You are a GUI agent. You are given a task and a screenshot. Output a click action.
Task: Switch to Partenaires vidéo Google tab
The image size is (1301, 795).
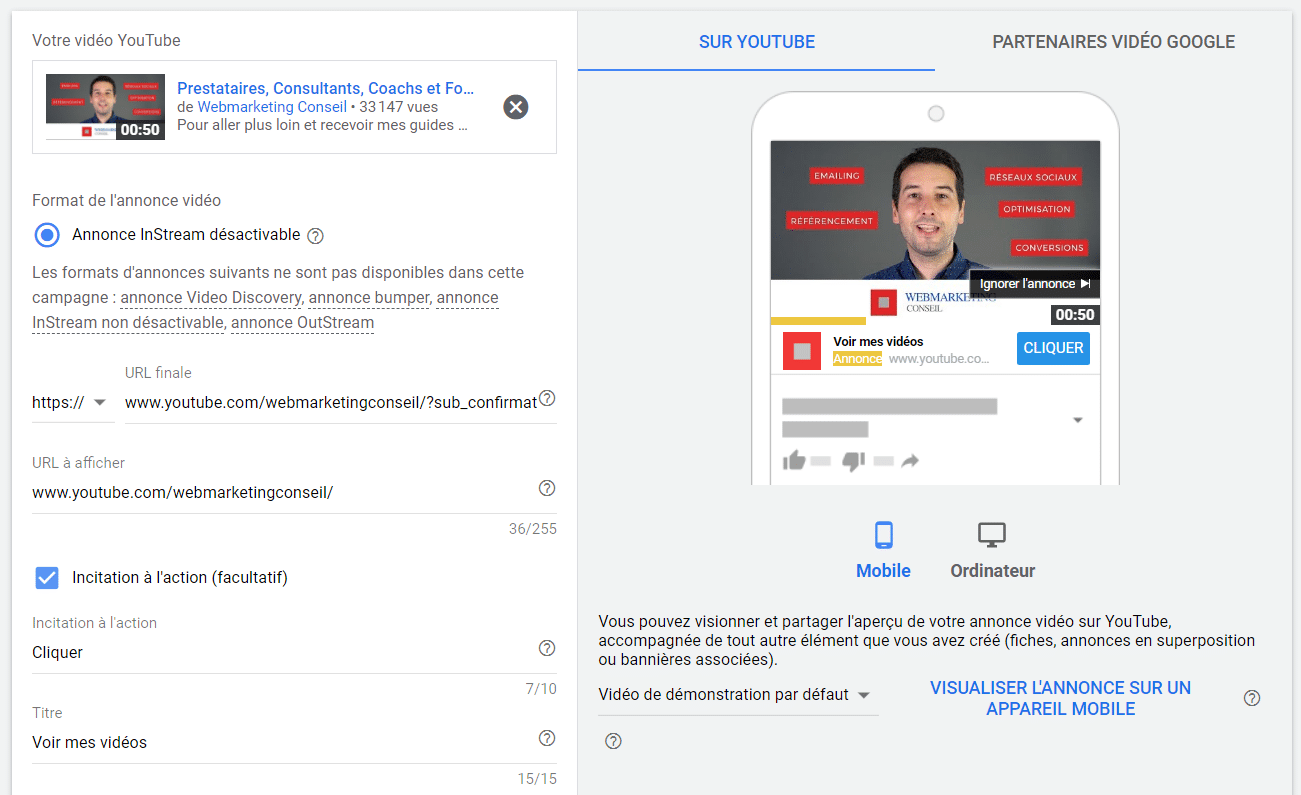pyautogui.click(x=1113, y=42)
